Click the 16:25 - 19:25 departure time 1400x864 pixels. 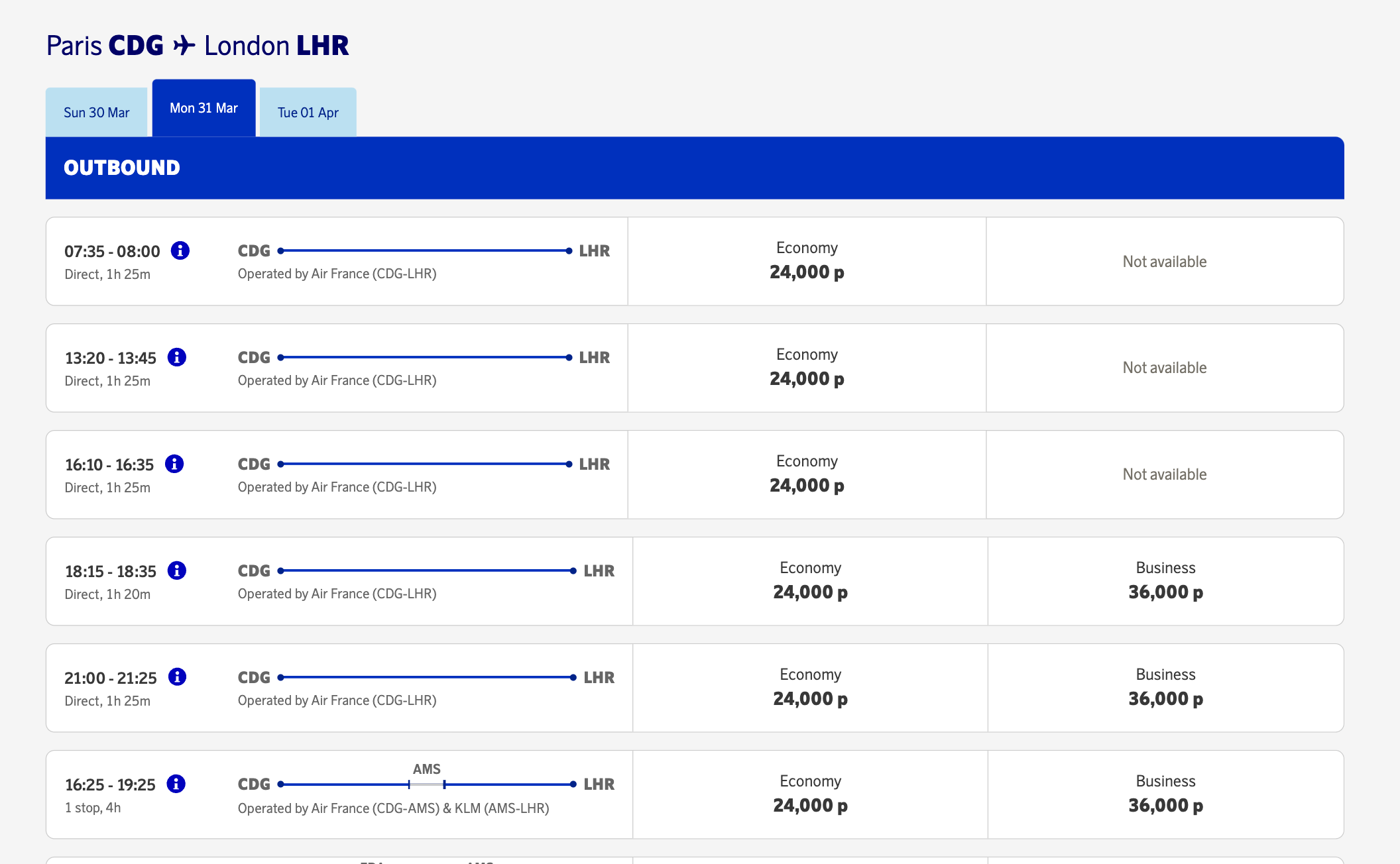[x=110, y=785]
